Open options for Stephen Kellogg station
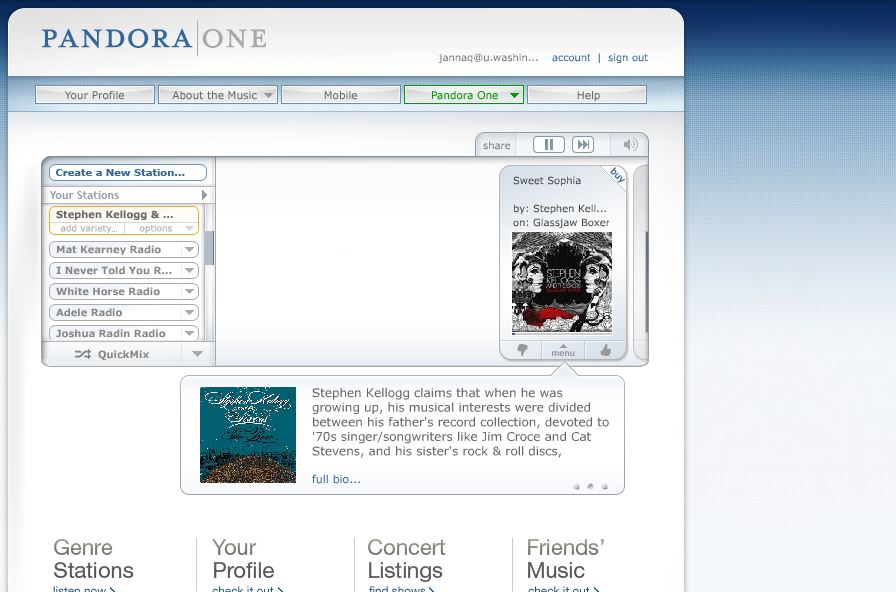This screenshot has width=896, height=592. pos(162,228)
